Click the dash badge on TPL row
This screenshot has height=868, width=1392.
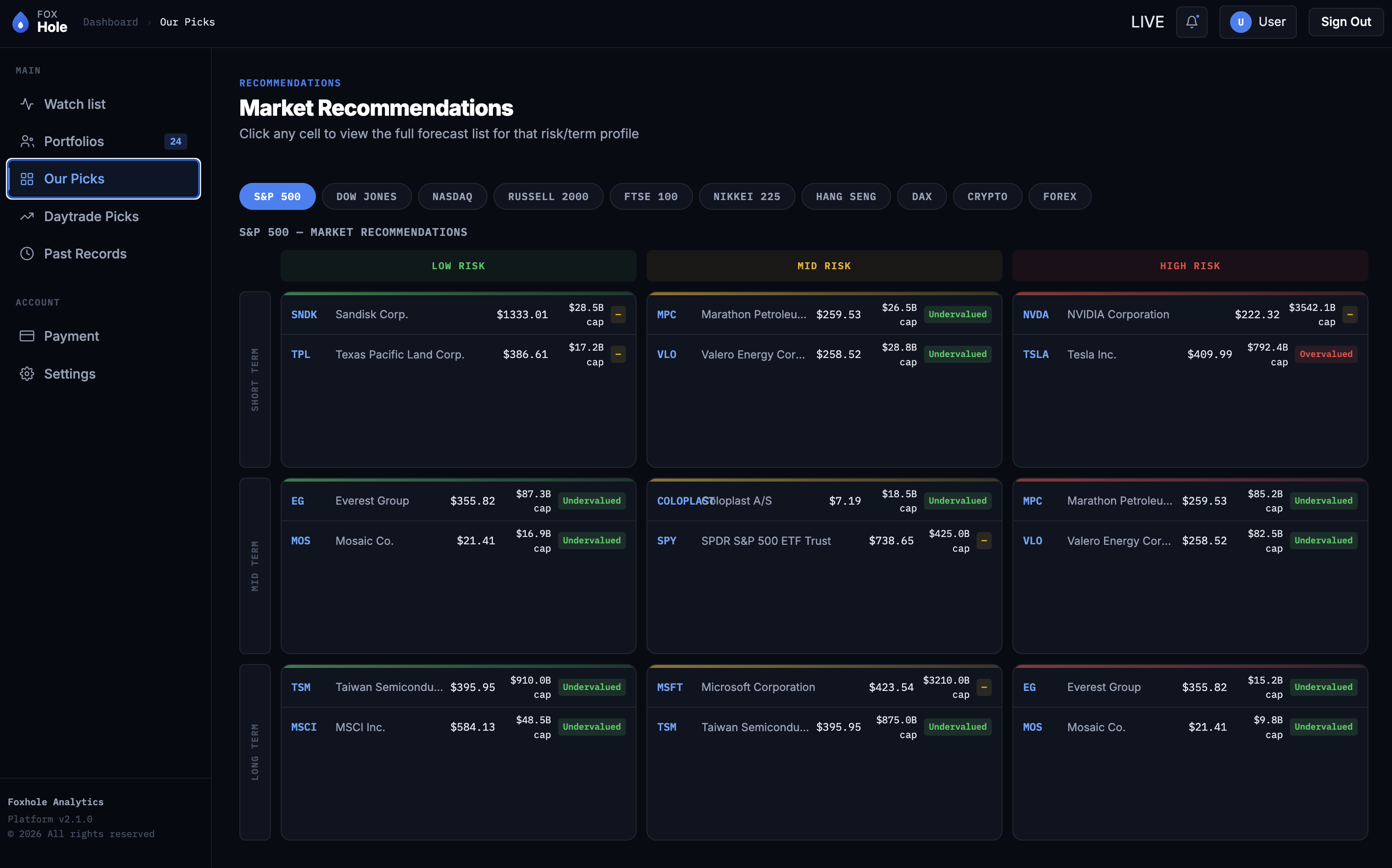coord(618,354)
